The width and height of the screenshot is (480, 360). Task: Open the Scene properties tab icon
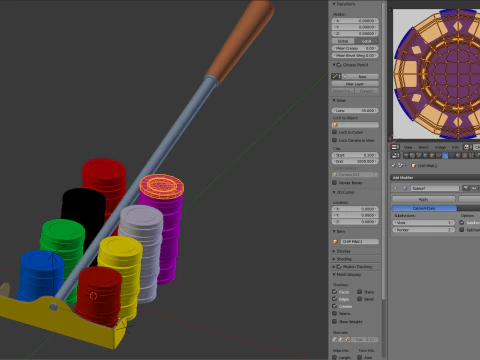419,156
